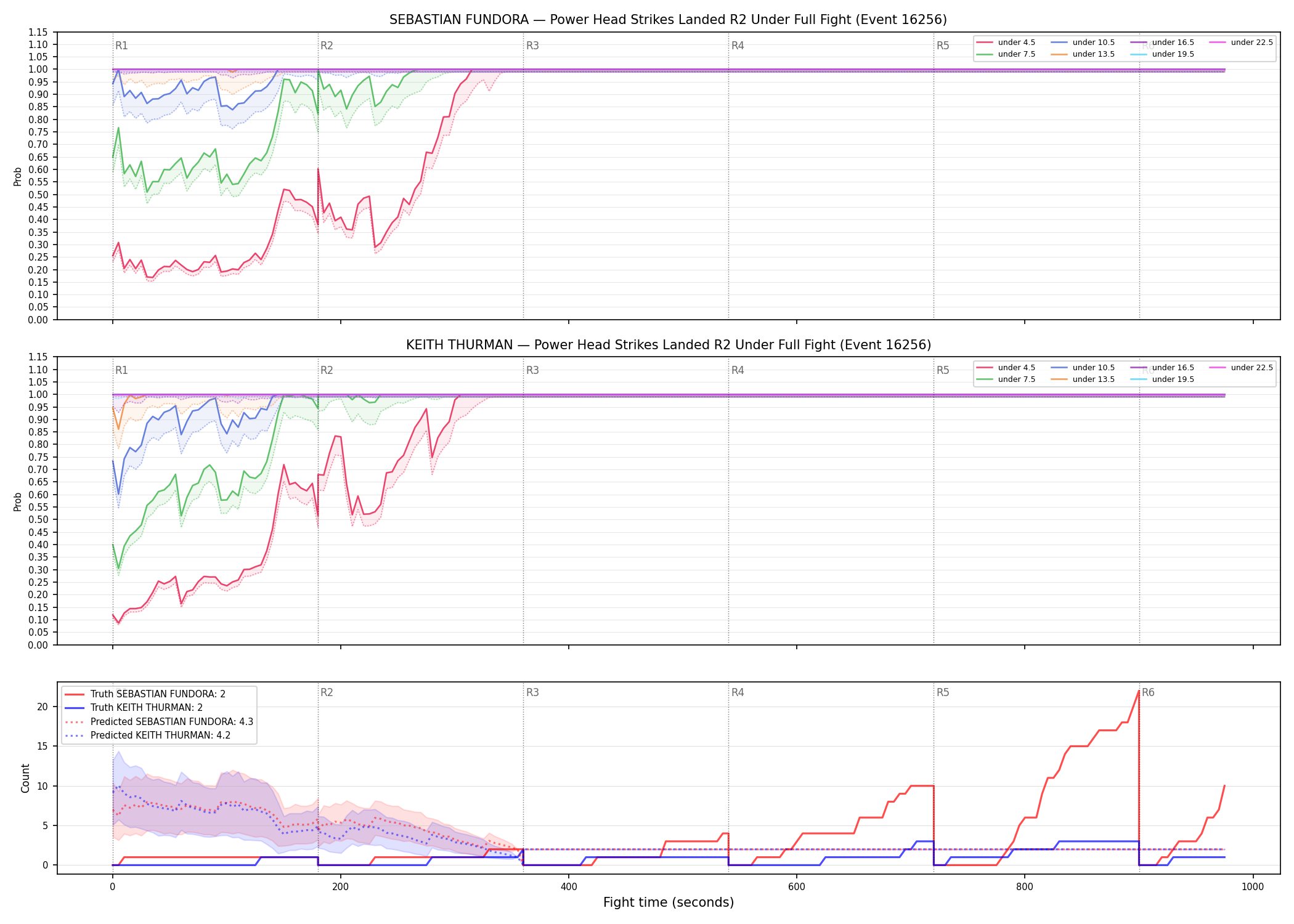Click the x-axis tick label 800
Image resolution: width=1294 pixels, height=924 pixels.
click(x=1025, y=887)
